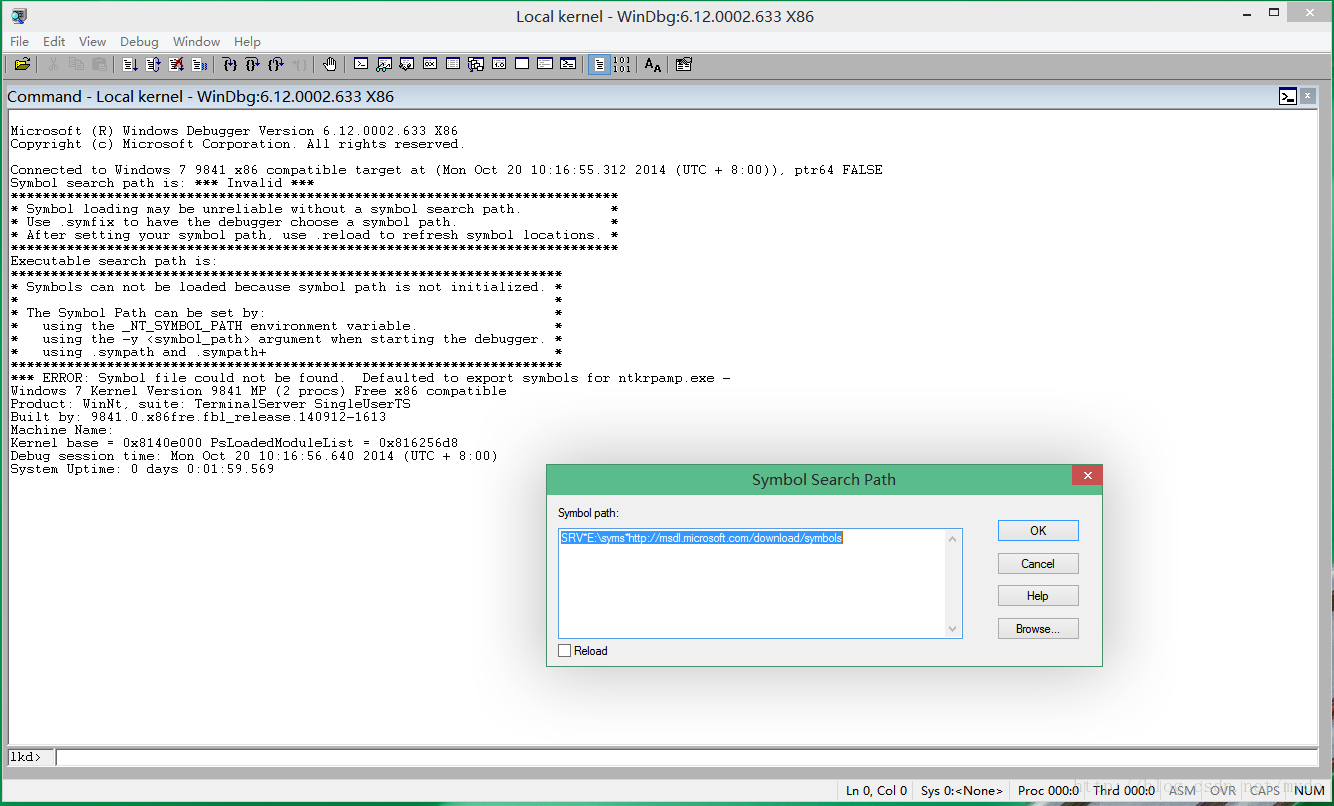Click the Step Over toolbar icon
Screen dimensions: 1334x806
[252, 64]
